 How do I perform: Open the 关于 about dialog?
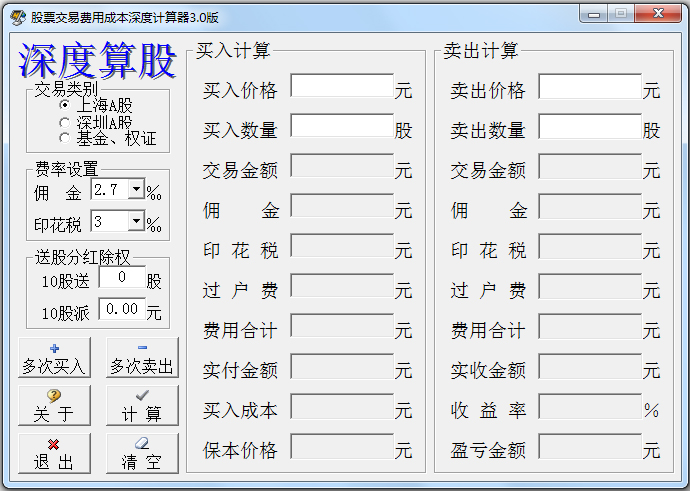[54, 406]
